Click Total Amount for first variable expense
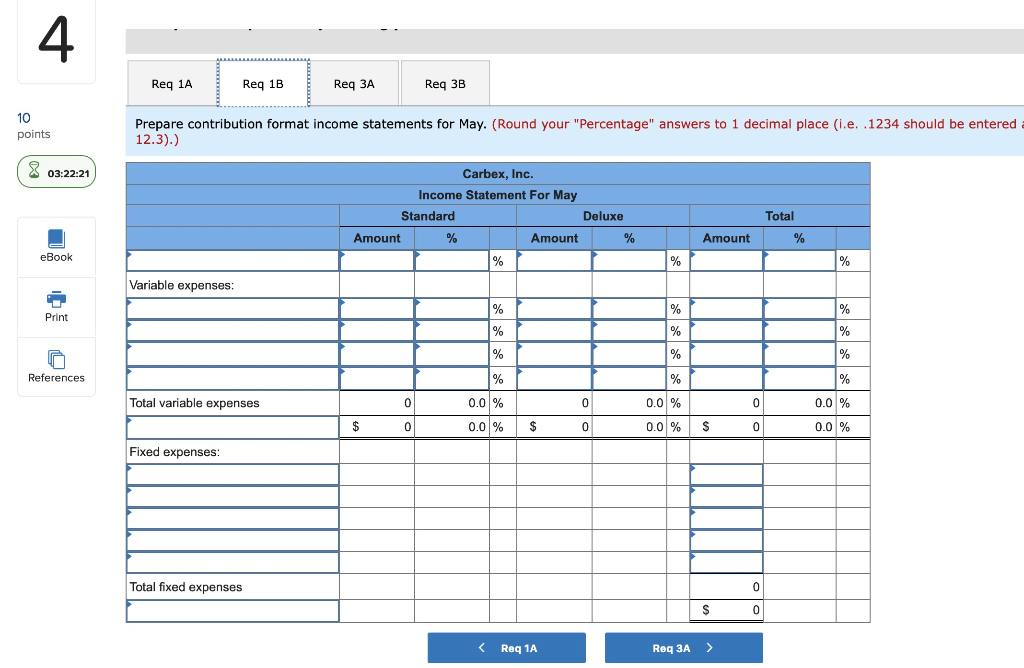This screenshot has height=668, width=1024. click(x=727, y=308)
